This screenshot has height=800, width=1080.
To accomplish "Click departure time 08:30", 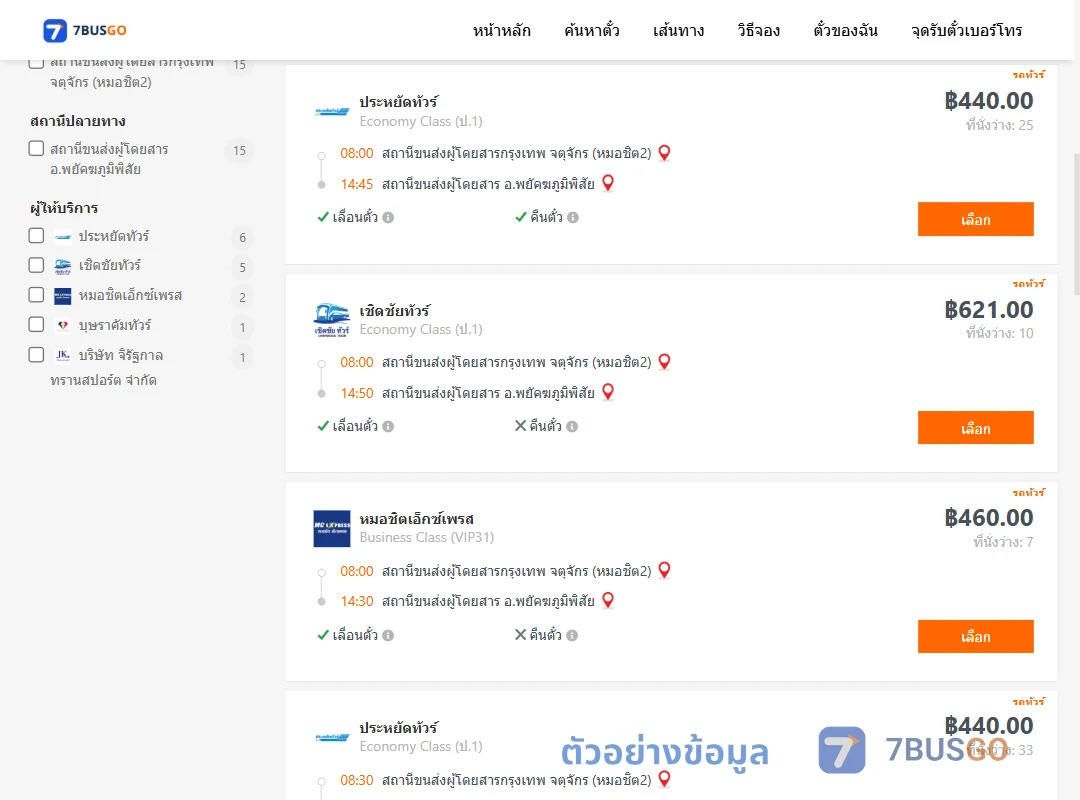I will click(357, 780).
